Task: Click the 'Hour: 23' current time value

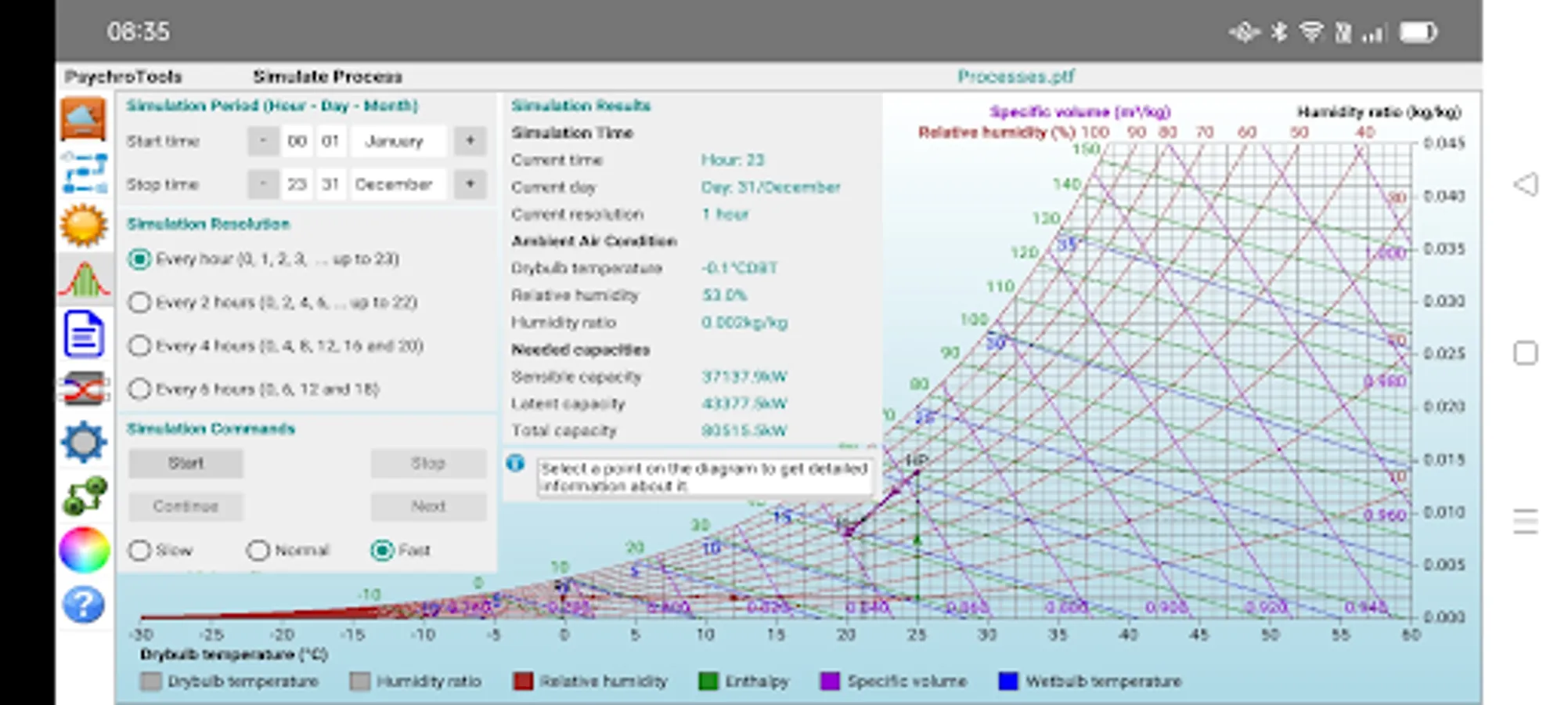Action: pyautogui.click(x=733, y=160)
